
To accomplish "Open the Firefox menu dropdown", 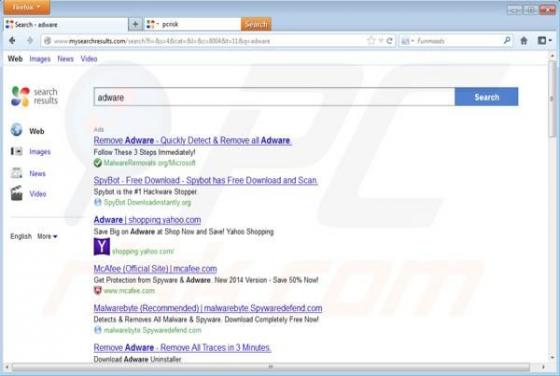I will [26, 7].
